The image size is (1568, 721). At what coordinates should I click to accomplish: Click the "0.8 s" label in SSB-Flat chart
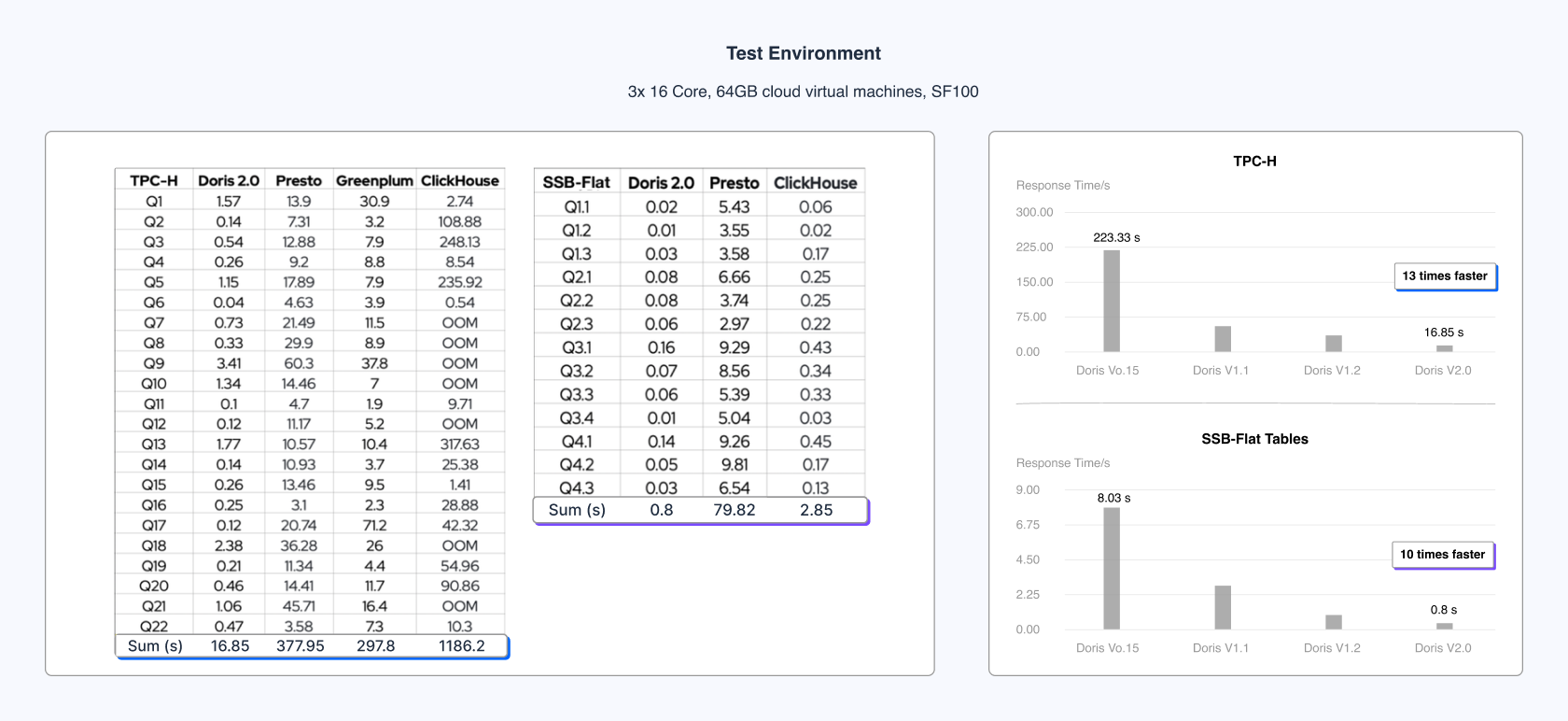tap(1444, 610)
